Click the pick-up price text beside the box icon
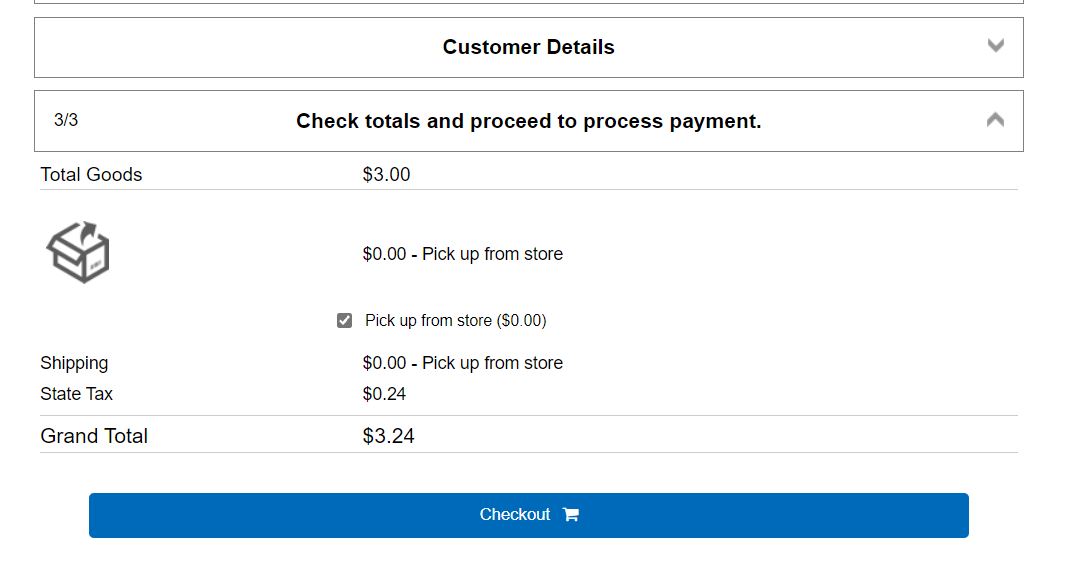Screen dimensions: 1065x571 click(x=463, y=254)
